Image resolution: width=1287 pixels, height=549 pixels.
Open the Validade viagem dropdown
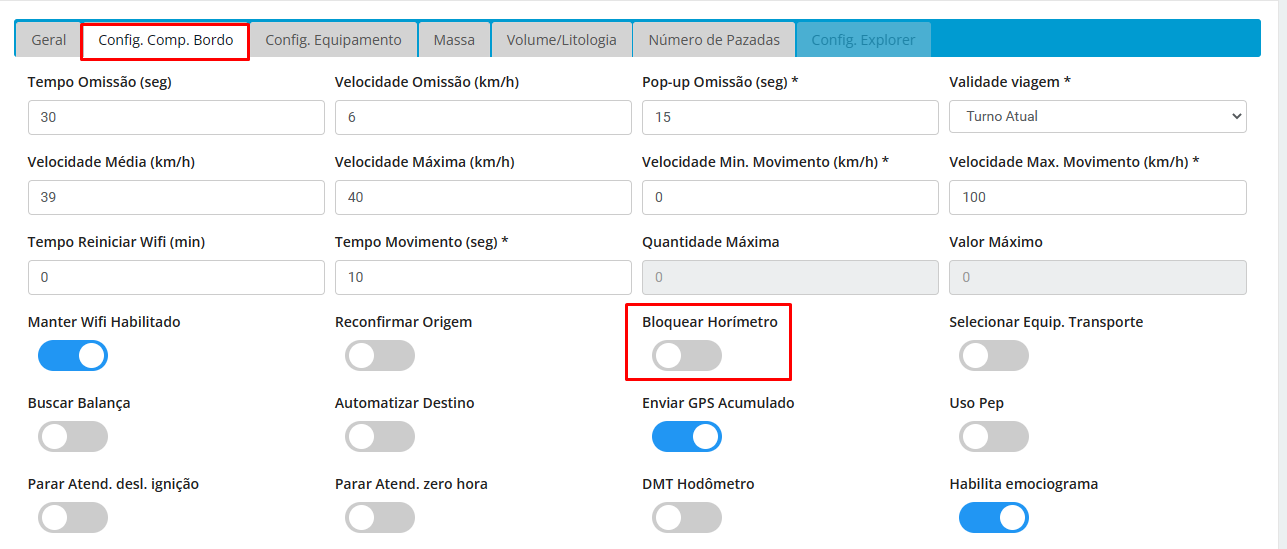click(1097, 116)
